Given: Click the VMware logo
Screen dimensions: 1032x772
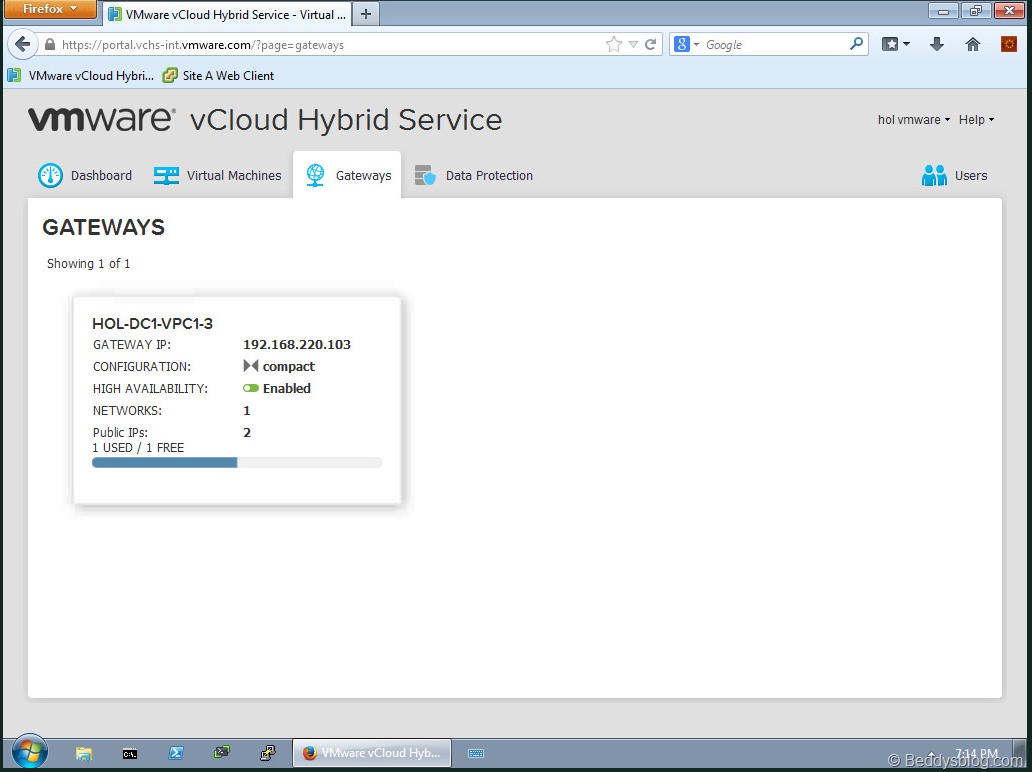Looking at the screenshot, I should 101,119.
